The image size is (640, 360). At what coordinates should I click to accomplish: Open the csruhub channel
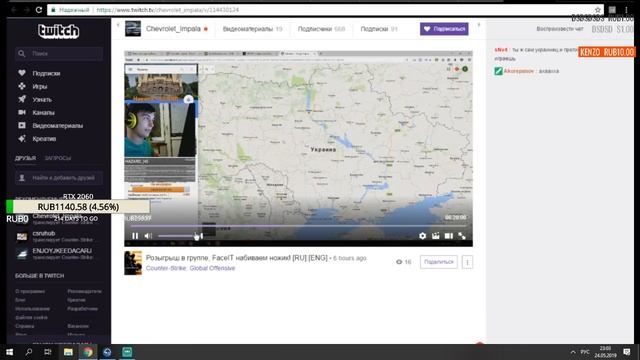(44, 233)
